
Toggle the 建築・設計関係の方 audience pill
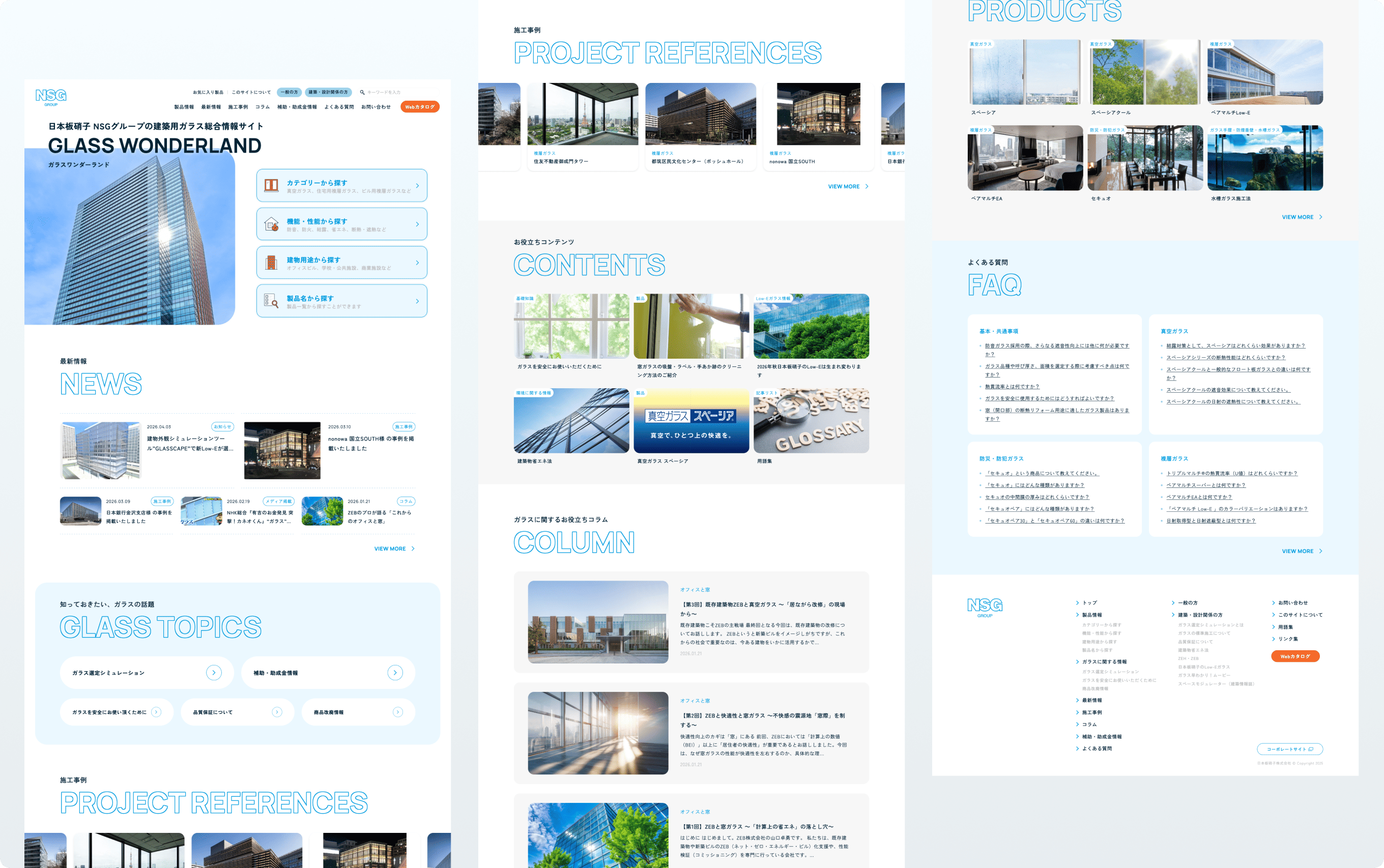[x=328, y=92]
